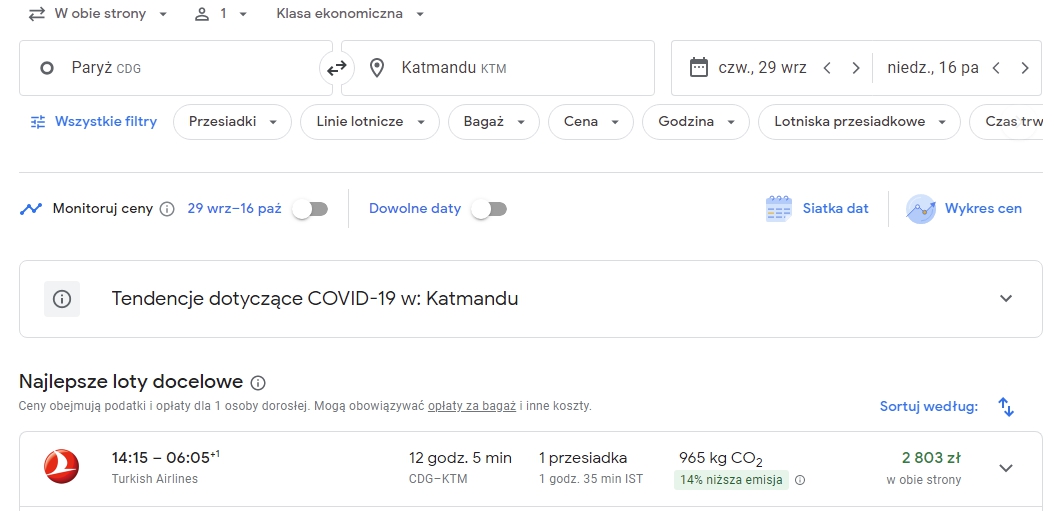This screenshot has width=1059, height=511.
Task: Click the round-trip arrows icon
Action: point(36,14)
